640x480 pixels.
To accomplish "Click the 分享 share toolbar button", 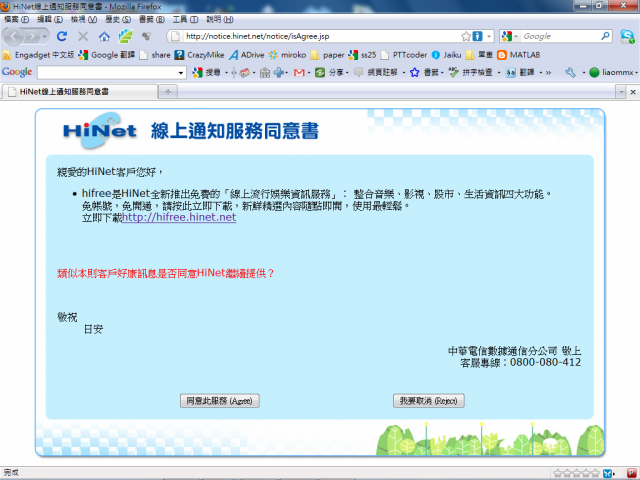I will 330,72.
